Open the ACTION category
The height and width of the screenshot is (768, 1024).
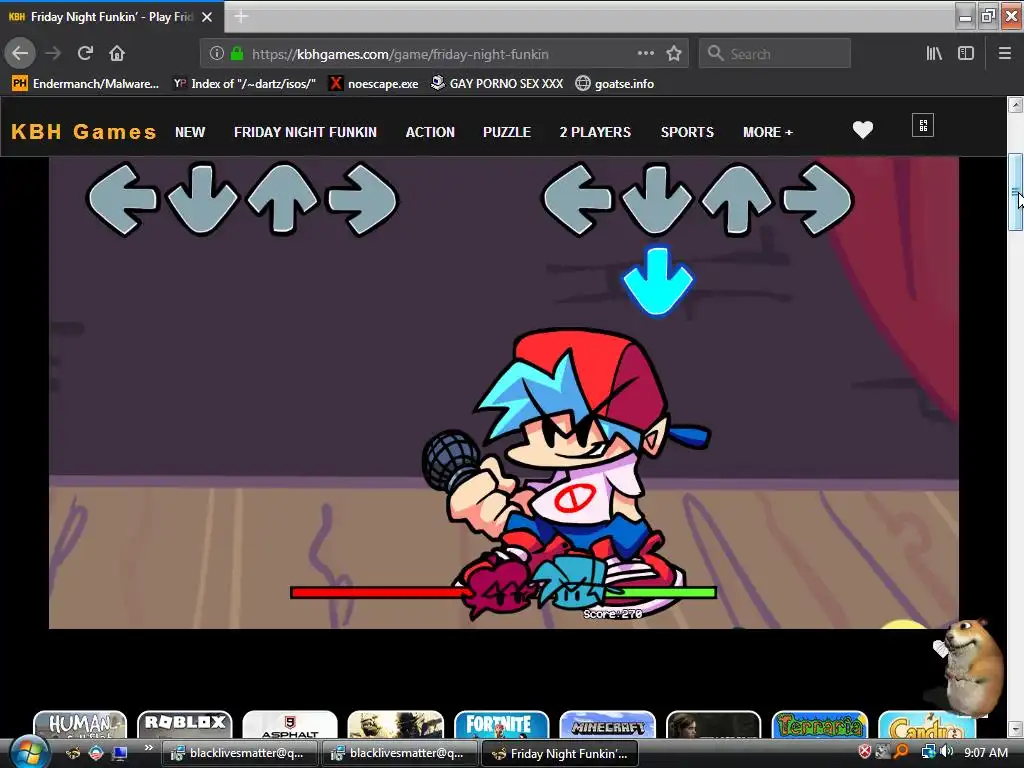coord(430,132)
